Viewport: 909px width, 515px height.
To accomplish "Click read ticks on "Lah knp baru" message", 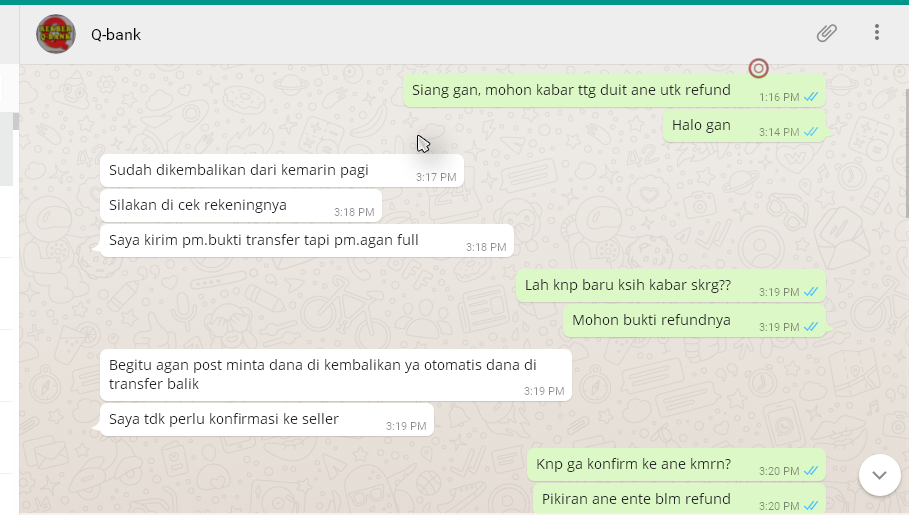I will (x=811, y=292).
